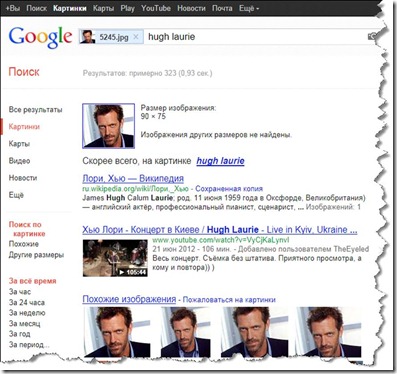Open the fourth similar image thumbnail
This screenshot has width=397, height=374.
click(x=328, y=332)
